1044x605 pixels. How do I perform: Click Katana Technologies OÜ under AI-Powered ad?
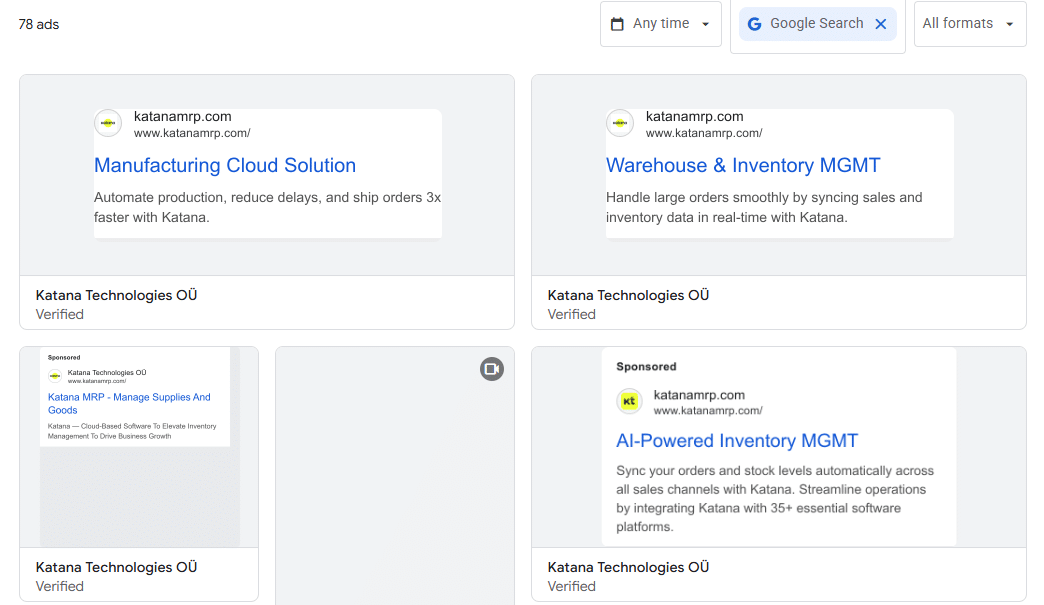[629, 567]
